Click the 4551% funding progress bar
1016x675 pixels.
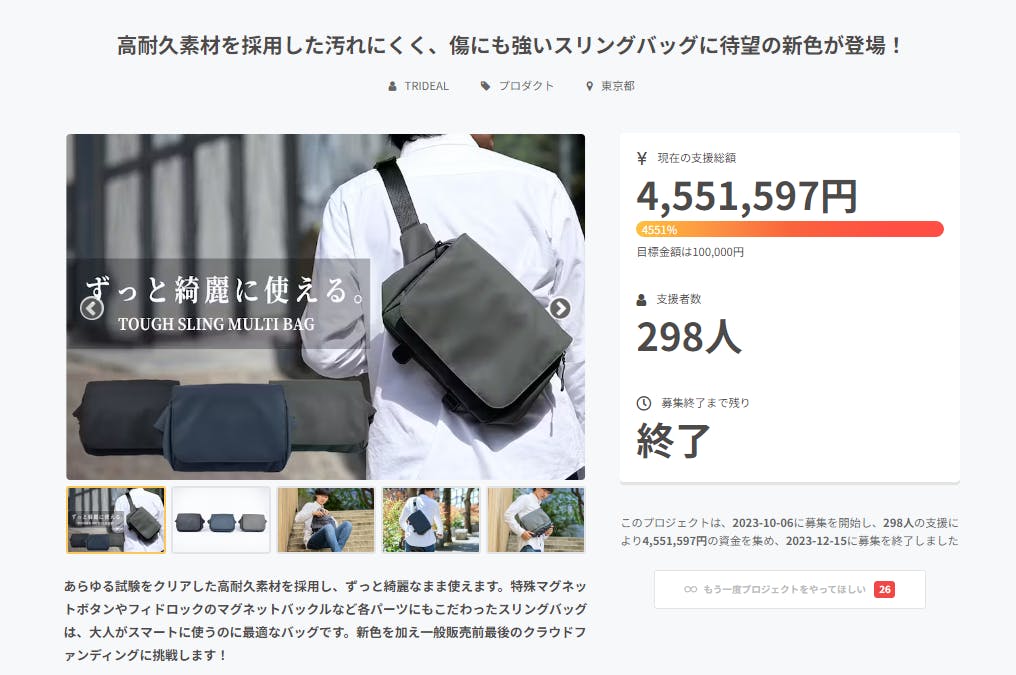pos(790,229)
